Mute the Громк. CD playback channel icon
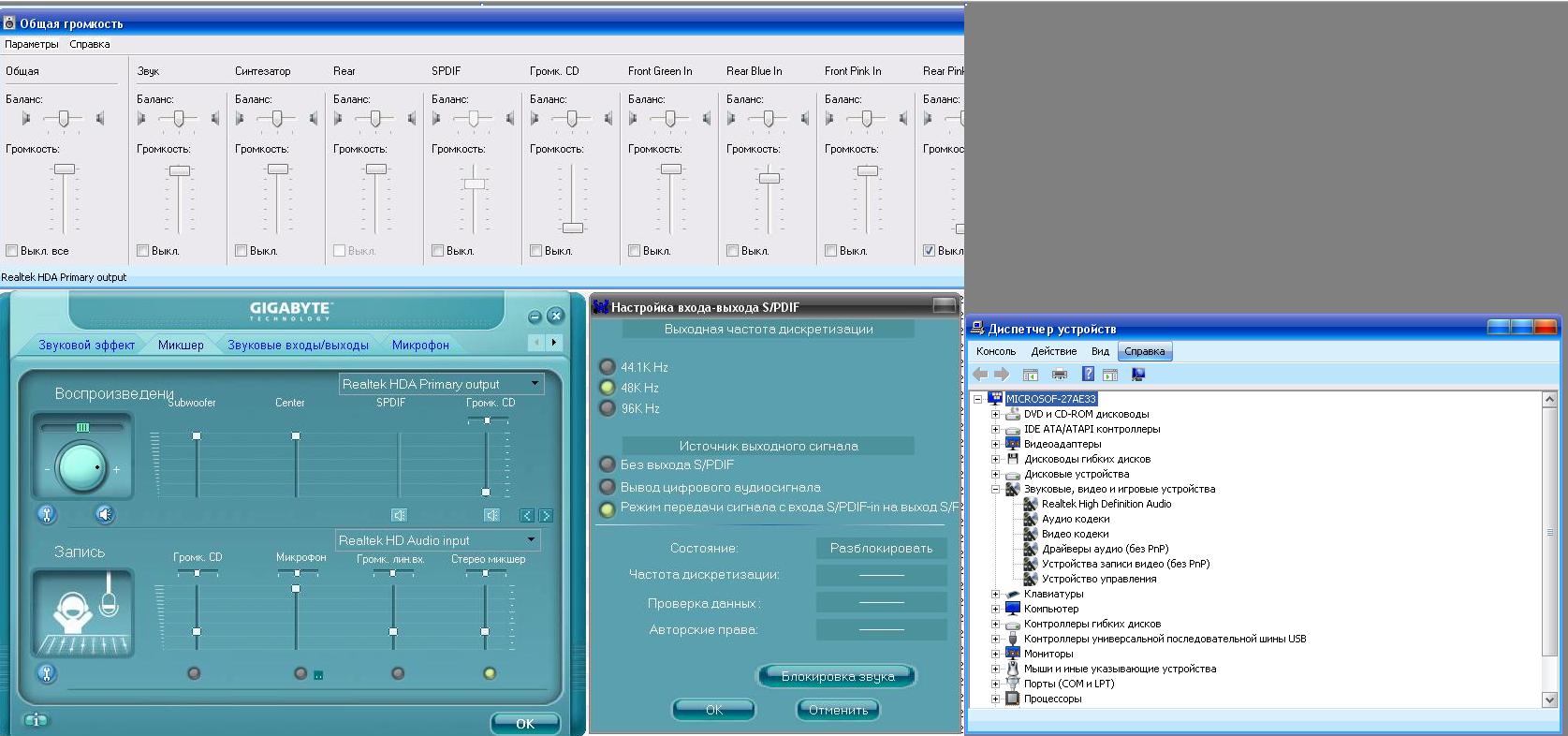Viewport: 1568px width, 736px height. 491,515
